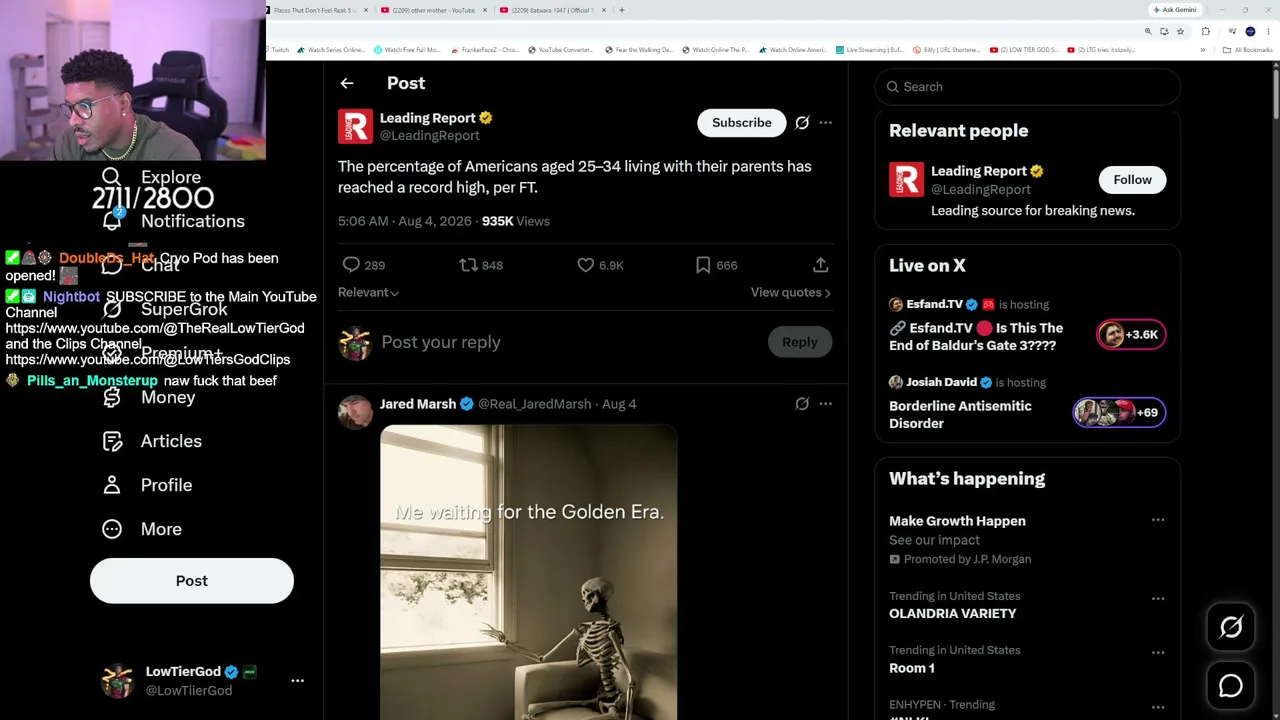Open the Articles icon in sidebar

tap(112, 441)
